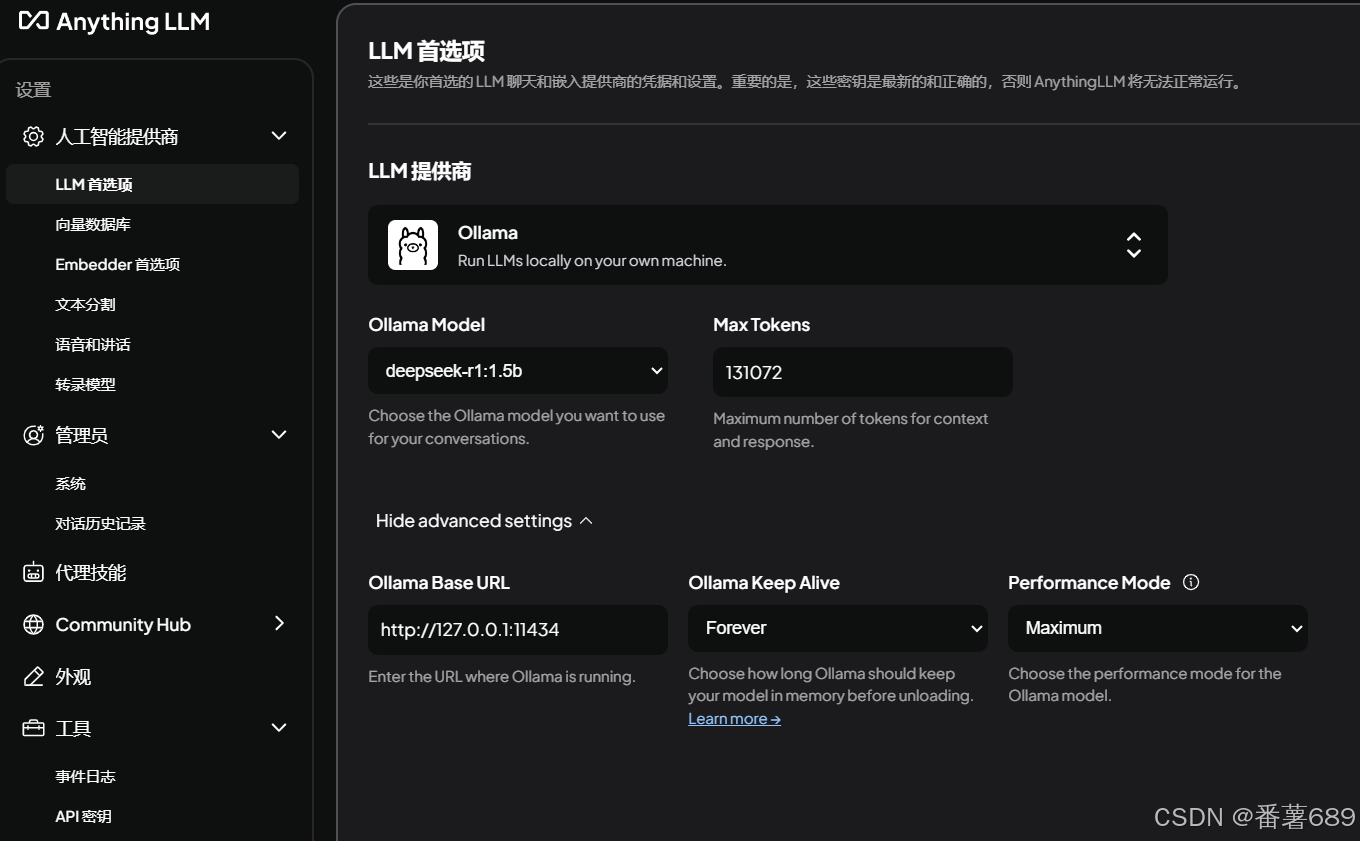Click the LLM 提供商 section heading
1360x841 pixels.
pyautogui.click(x=420, y=171)
